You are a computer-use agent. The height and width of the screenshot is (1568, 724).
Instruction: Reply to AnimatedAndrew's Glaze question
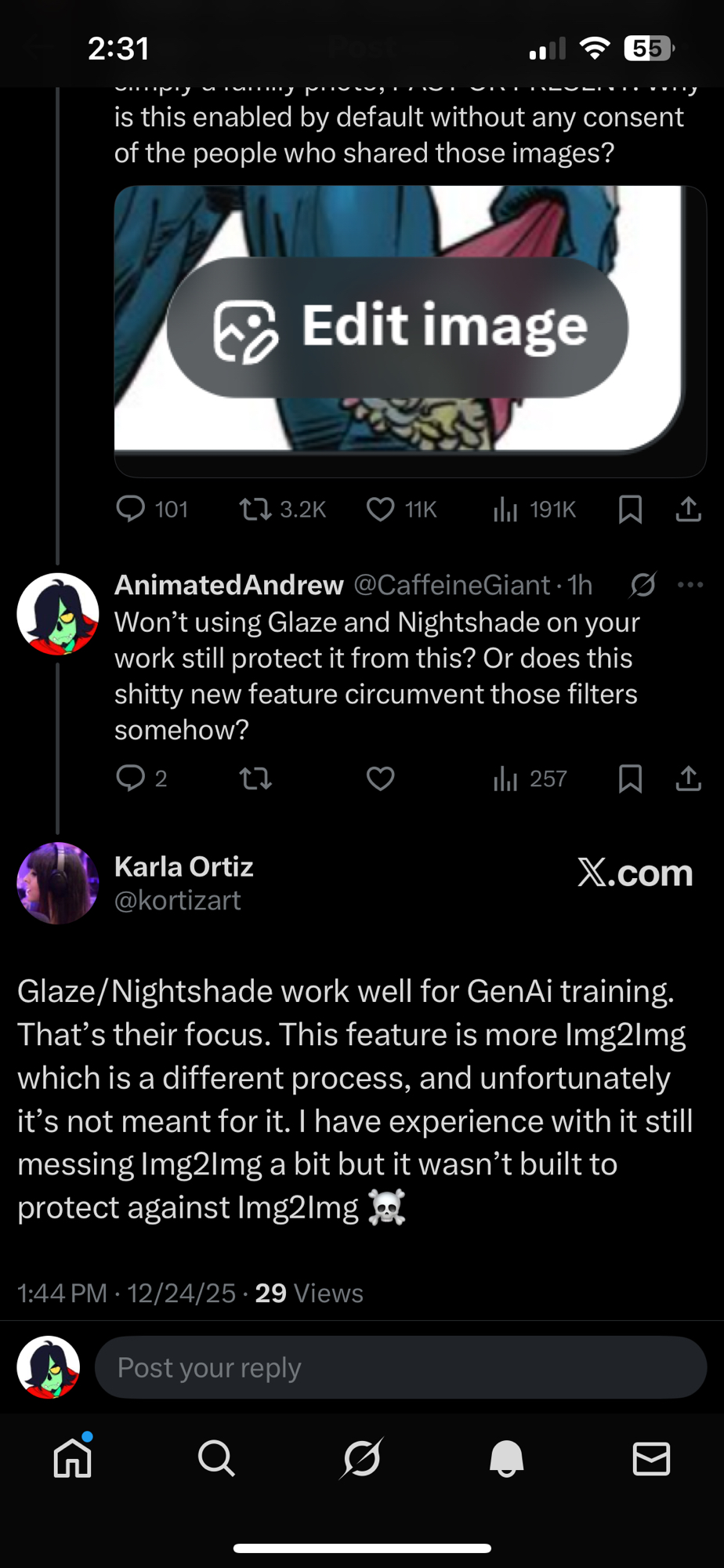131,778
